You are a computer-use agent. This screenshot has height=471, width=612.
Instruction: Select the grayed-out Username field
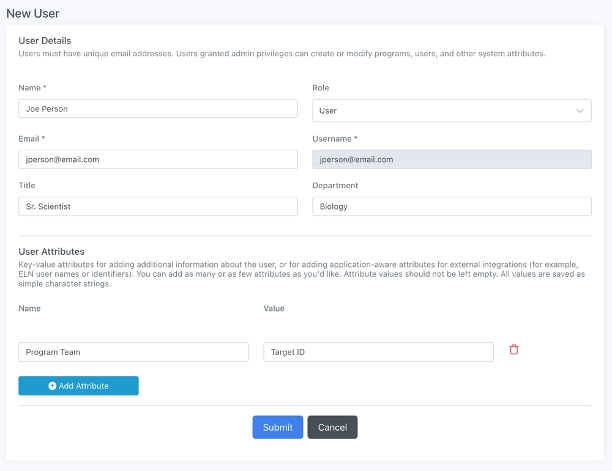(x=451, y=159)
